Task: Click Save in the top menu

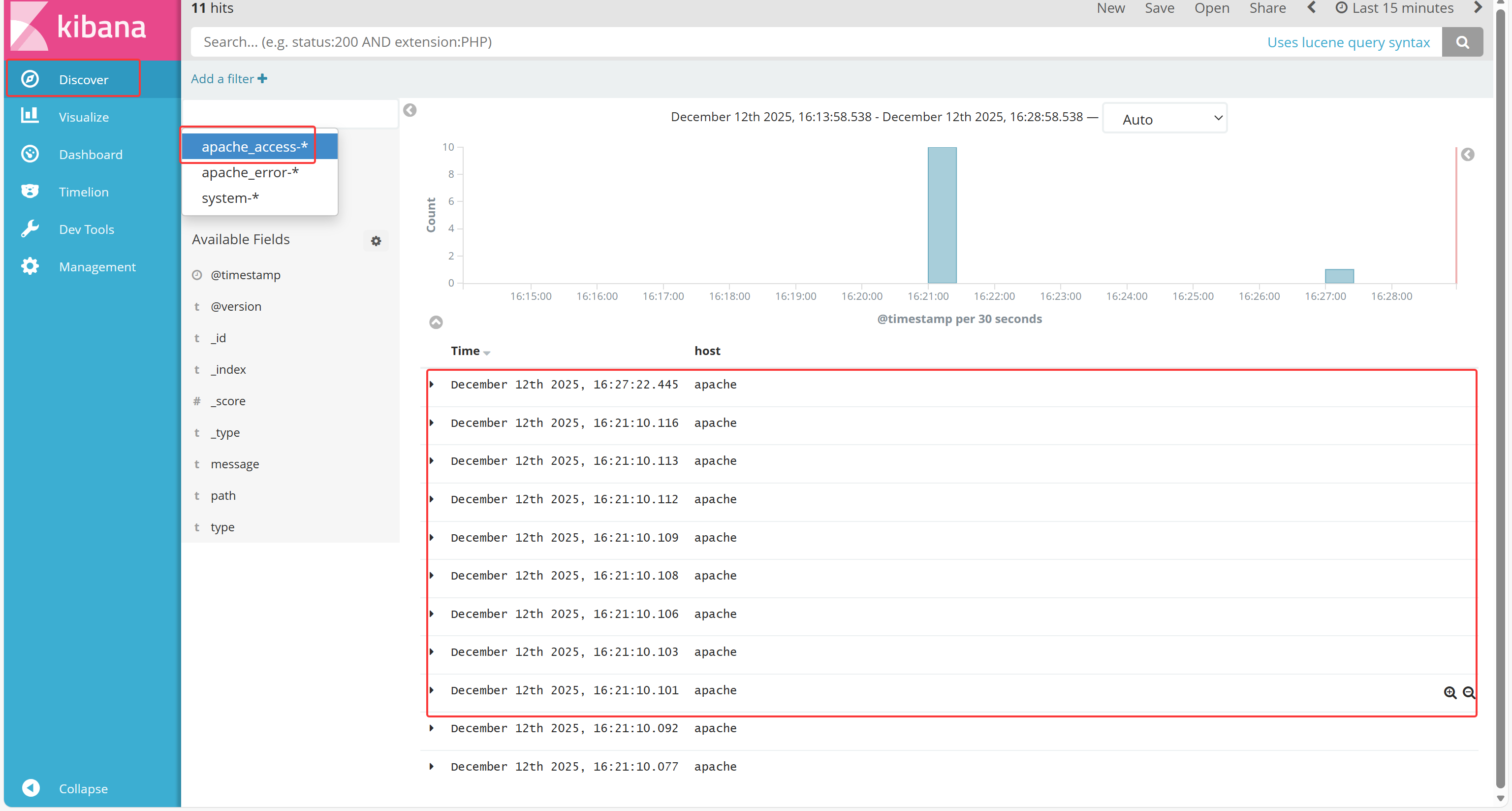Action: click(x=1159, y=8)
